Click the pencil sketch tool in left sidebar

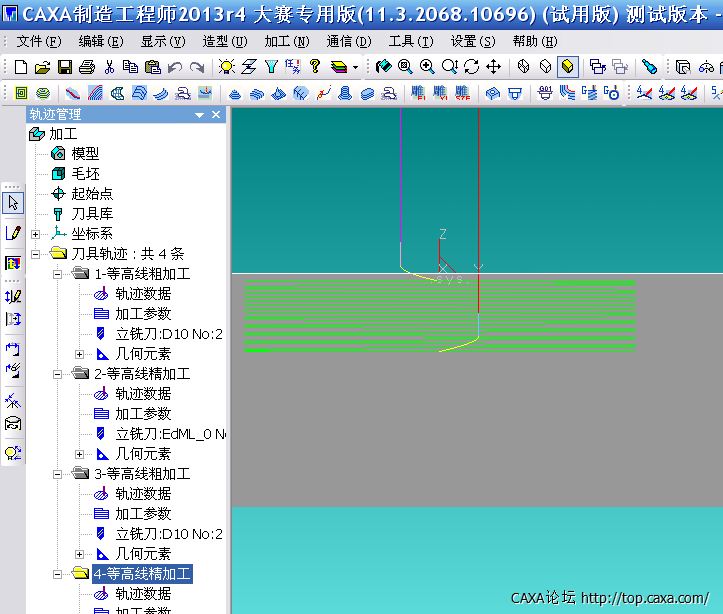13,233
